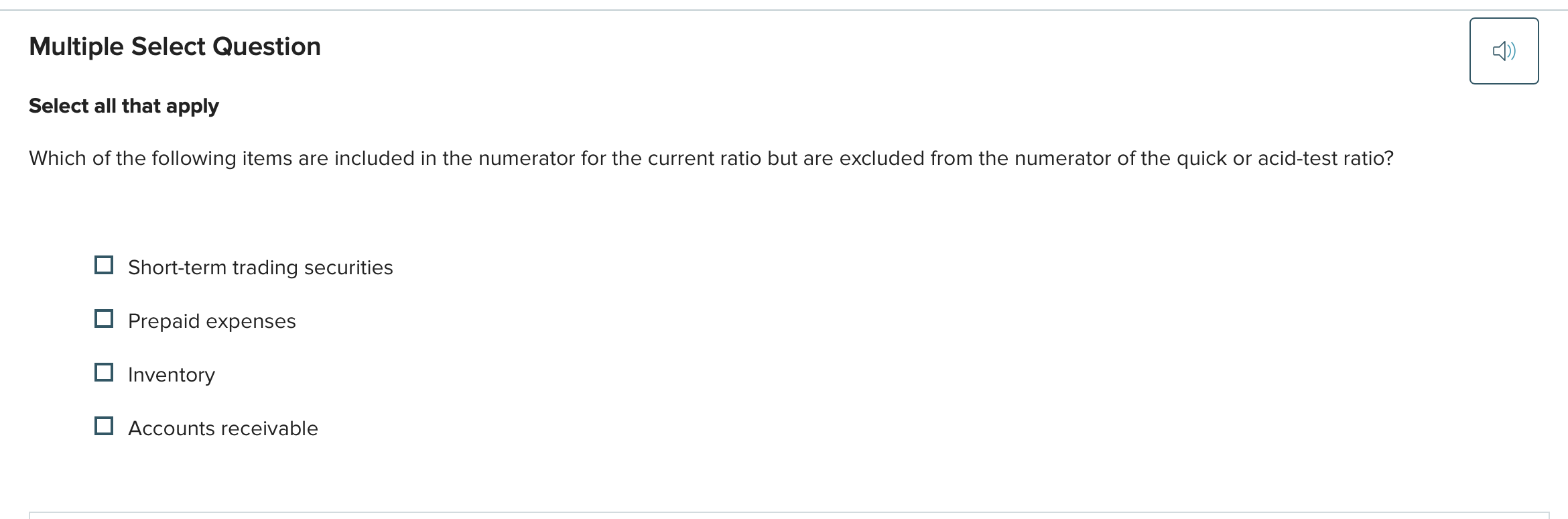Click the Prepaid expenses label text

211,321
